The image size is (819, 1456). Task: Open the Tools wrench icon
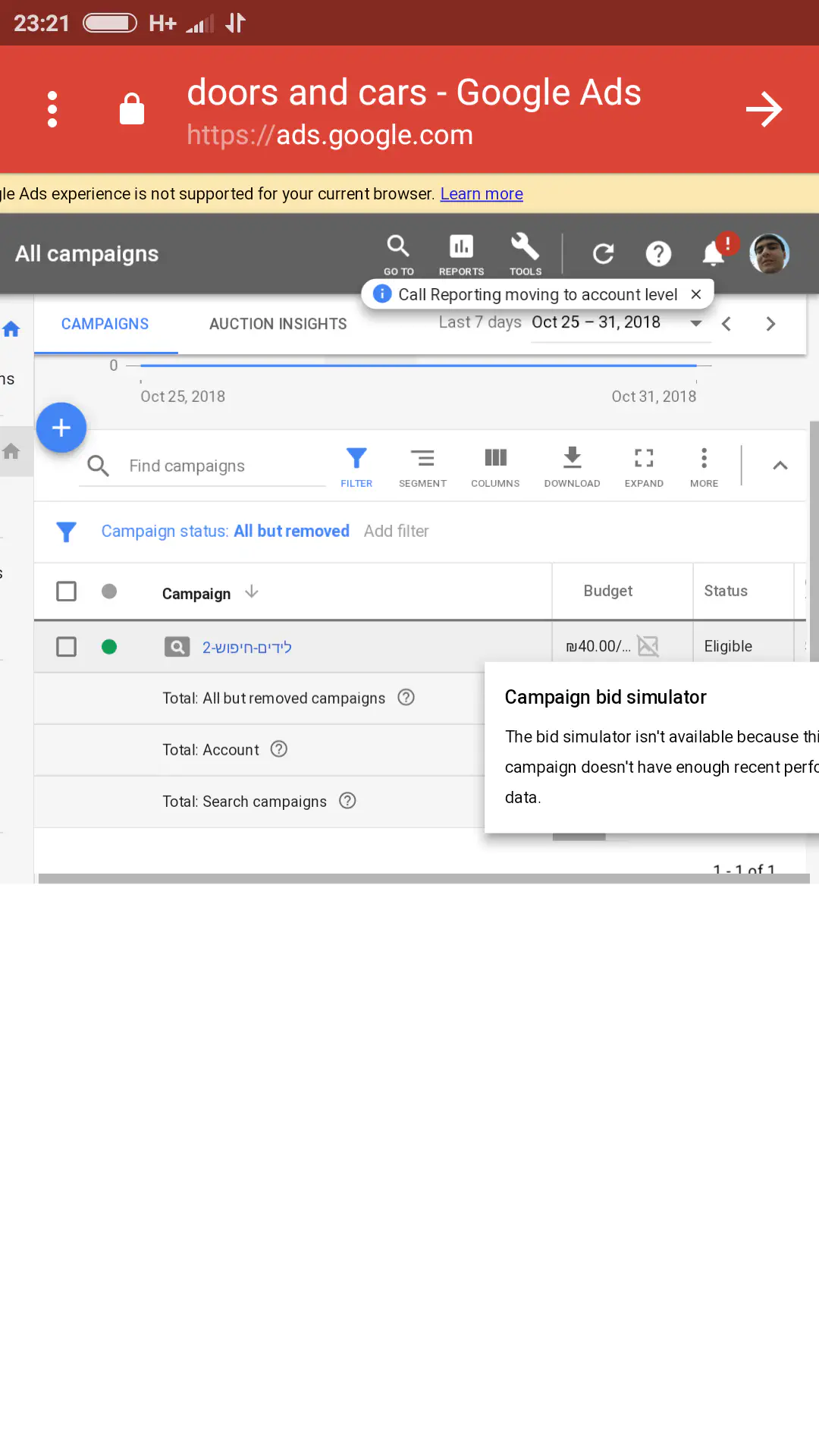point(525,253)
